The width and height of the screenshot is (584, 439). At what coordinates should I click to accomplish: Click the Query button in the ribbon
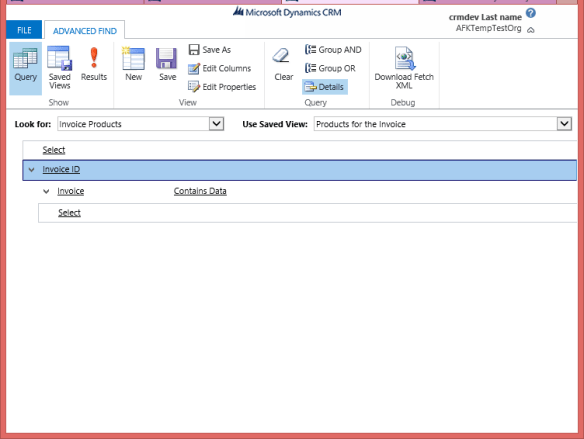click(x=25, y=68)
